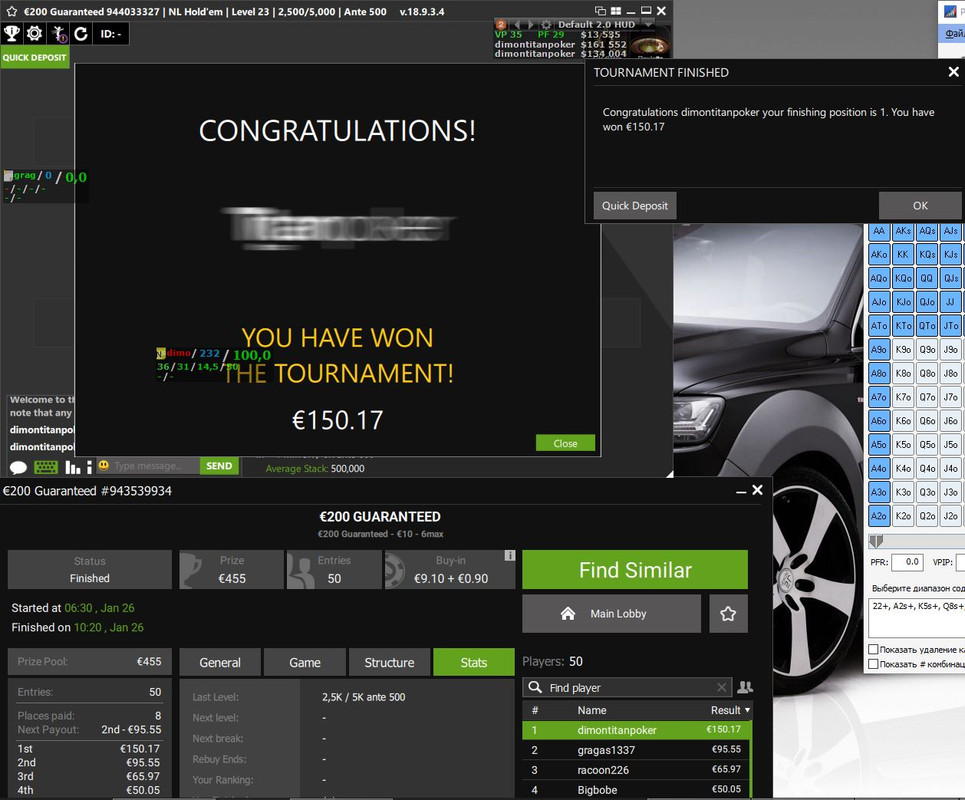This screenshot has width=965, height=800.
Task: Click the favorite star in table title bar
Action: click(x=11, y=12)
